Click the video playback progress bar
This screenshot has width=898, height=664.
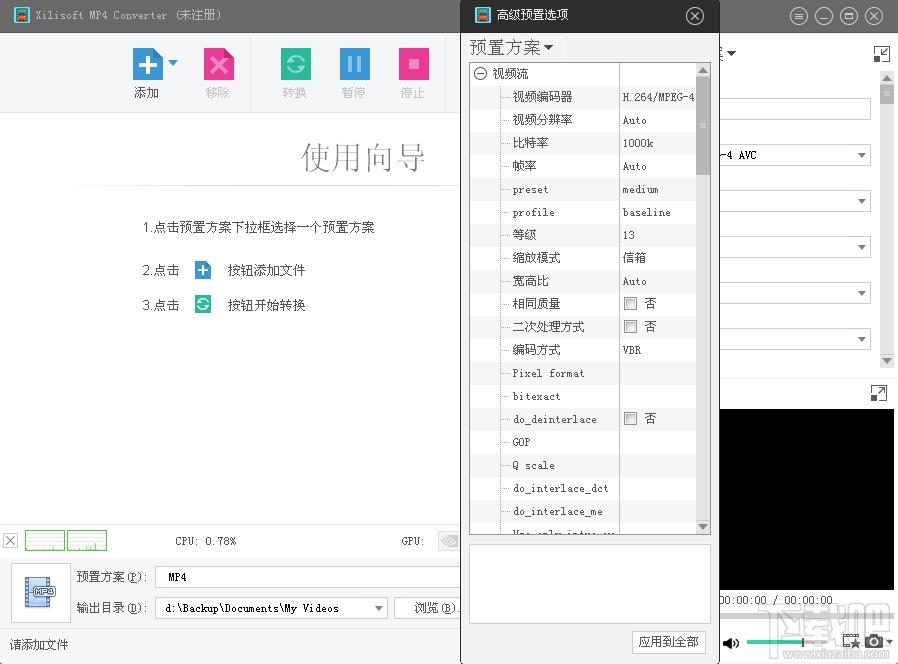click(x=806, y=616)
